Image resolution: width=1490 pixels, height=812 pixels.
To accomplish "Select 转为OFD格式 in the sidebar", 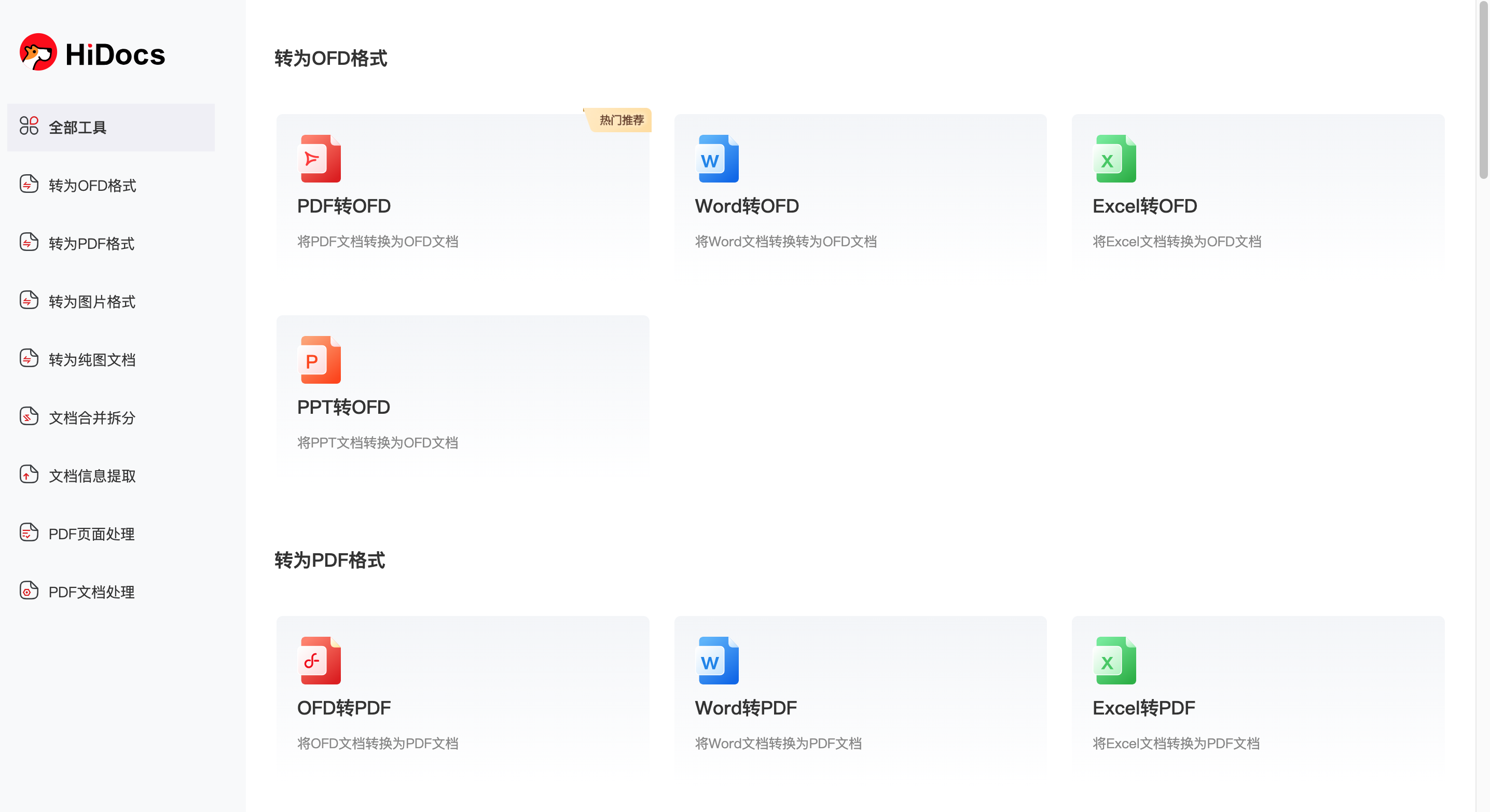I will point(92,186).
